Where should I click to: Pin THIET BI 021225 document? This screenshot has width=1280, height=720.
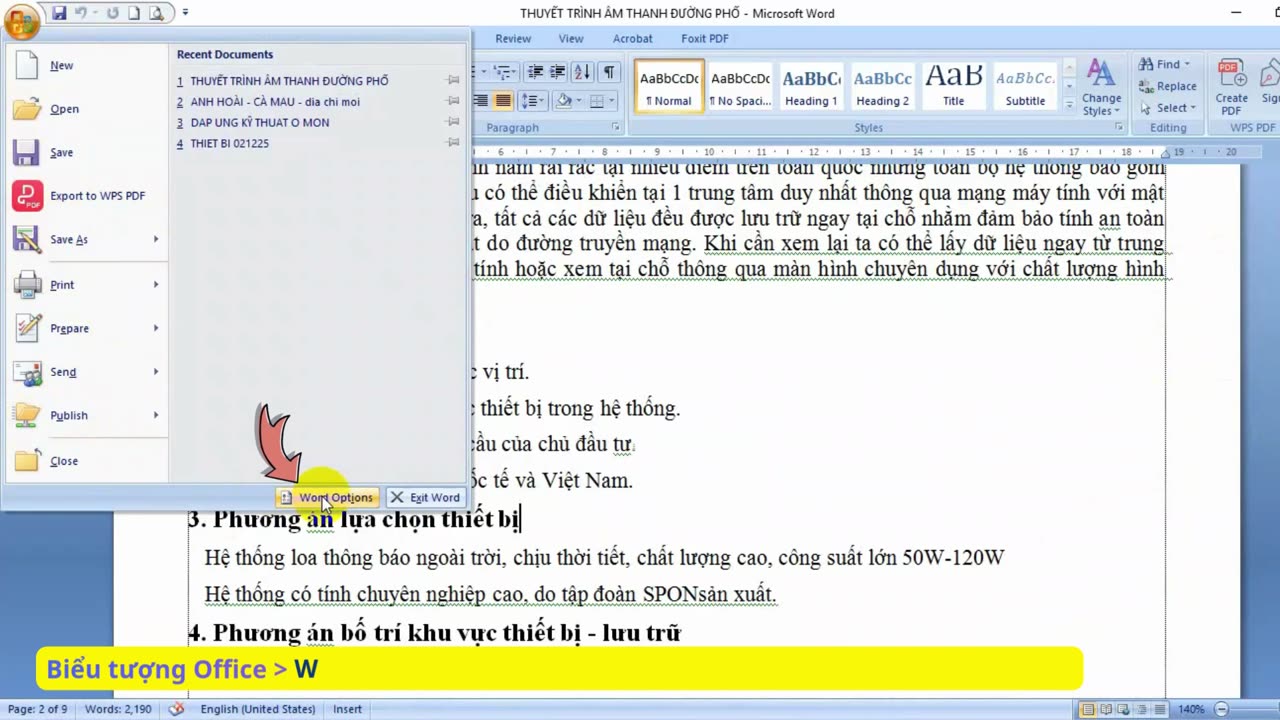click(453, 143)
